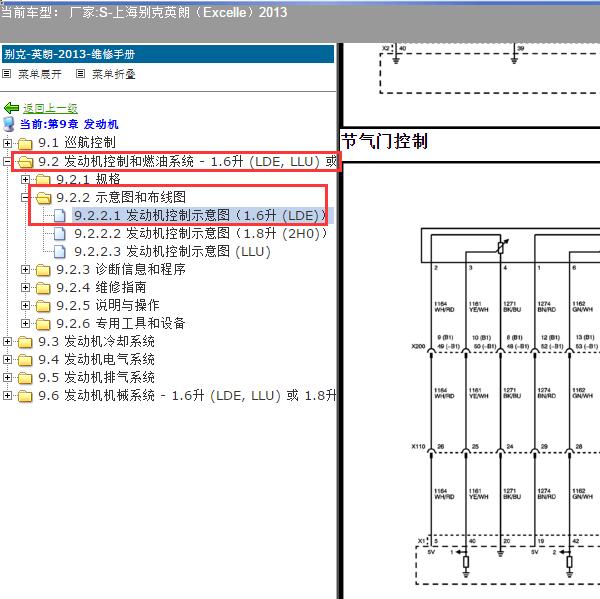The height and width of the screenshot is (599, 600).
Task: Click document icon of 9.2.2.1 LDE schematic
Action: click(60, 215)
